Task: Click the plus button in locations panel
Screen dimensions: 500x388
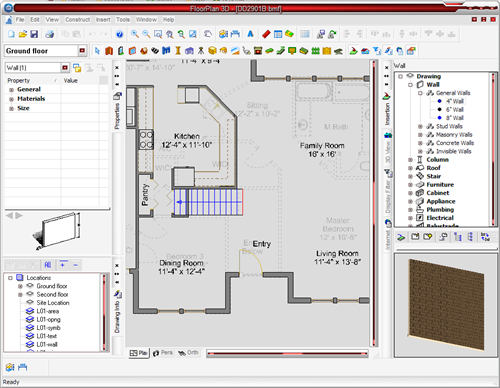Action: click(63, 265)
